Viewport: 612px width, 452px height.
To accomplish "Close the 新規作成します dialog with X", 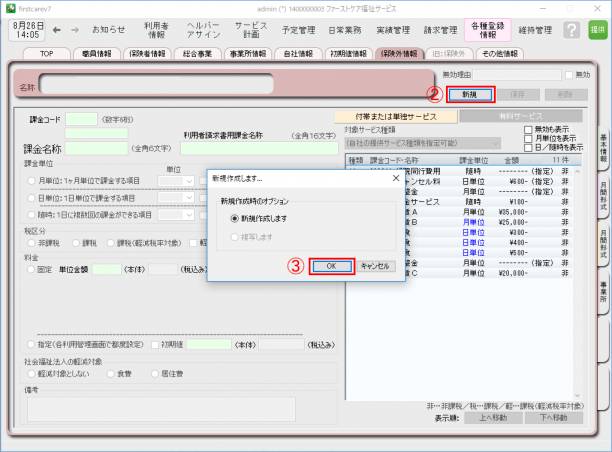I will [x=394, y=177].
